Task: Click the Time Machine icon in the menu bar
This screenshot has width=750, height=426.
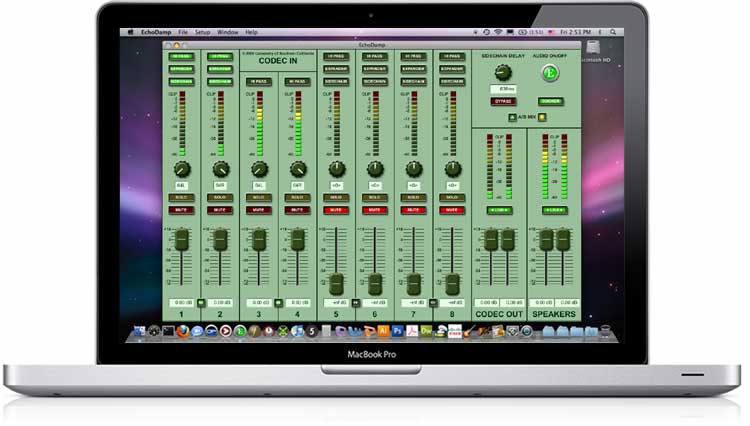Action: pyautogui.click(x=486, y=32)
